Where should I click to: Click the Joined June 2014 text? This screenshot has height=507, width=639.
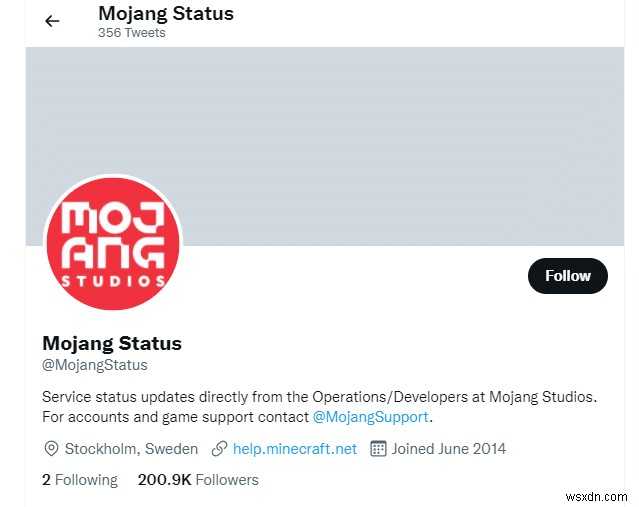coord(449,449)
